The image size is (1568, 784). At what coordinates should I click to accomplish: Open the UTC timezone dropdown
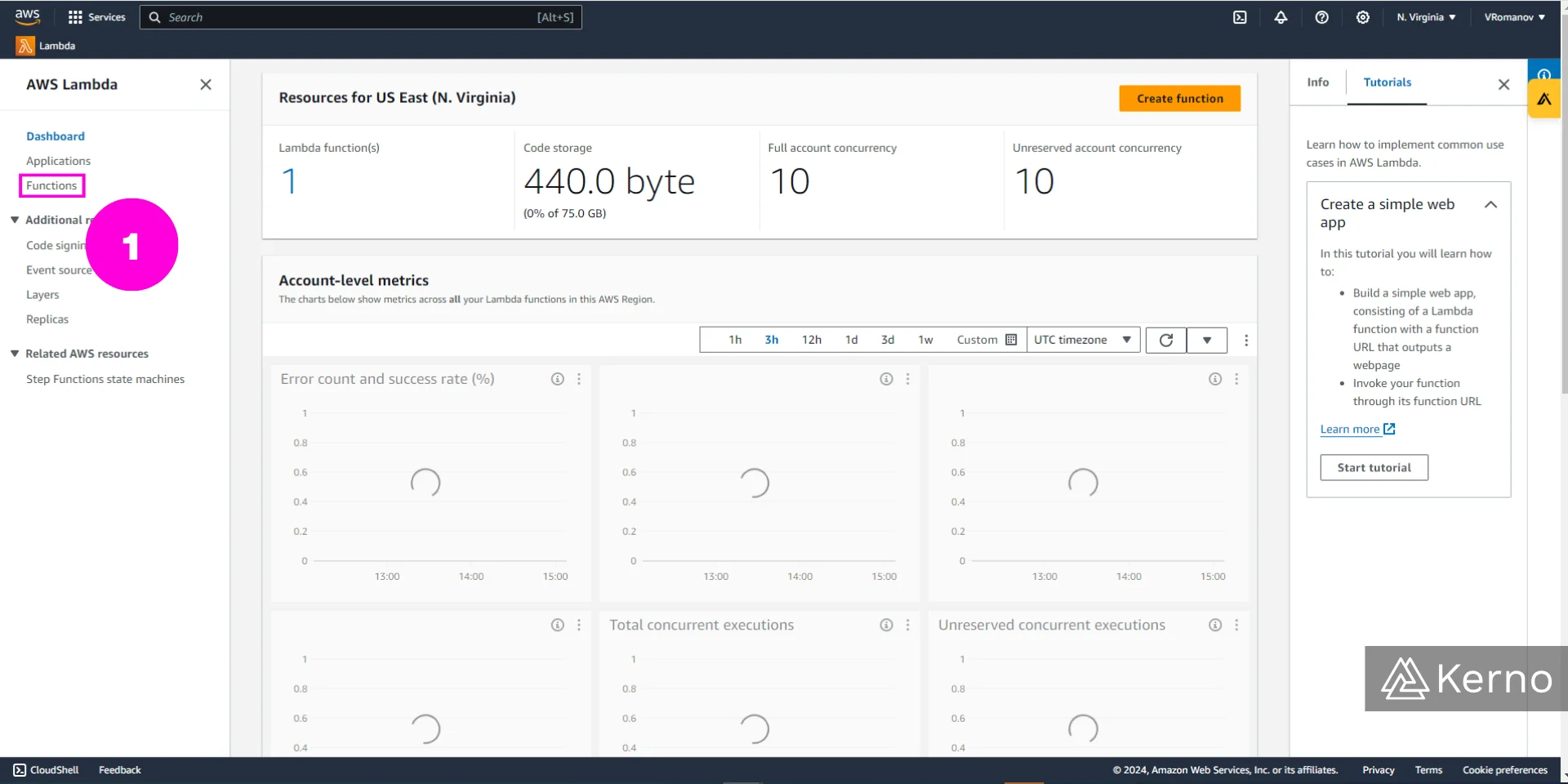(1083, 340)
